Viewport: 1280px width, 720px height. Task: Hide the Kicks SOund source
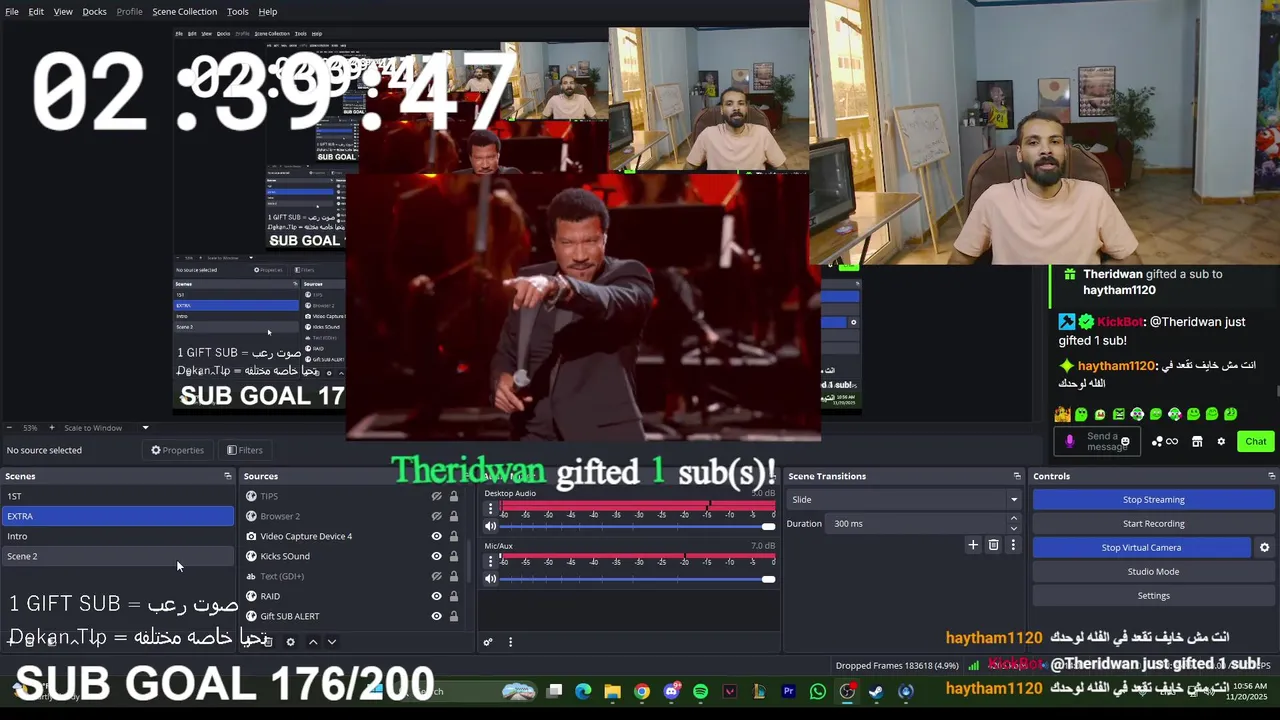[x=436, y=556]
